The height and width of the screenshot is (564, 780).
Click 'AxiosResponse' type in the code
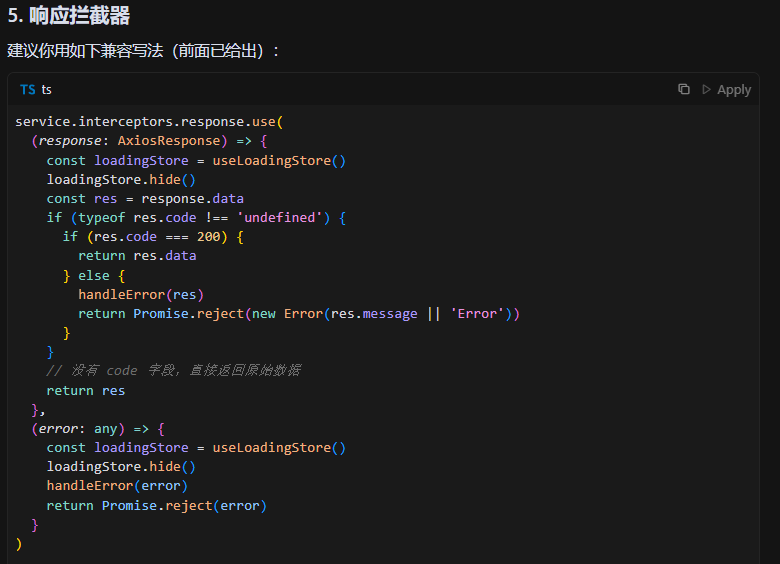tap(169, 141)
